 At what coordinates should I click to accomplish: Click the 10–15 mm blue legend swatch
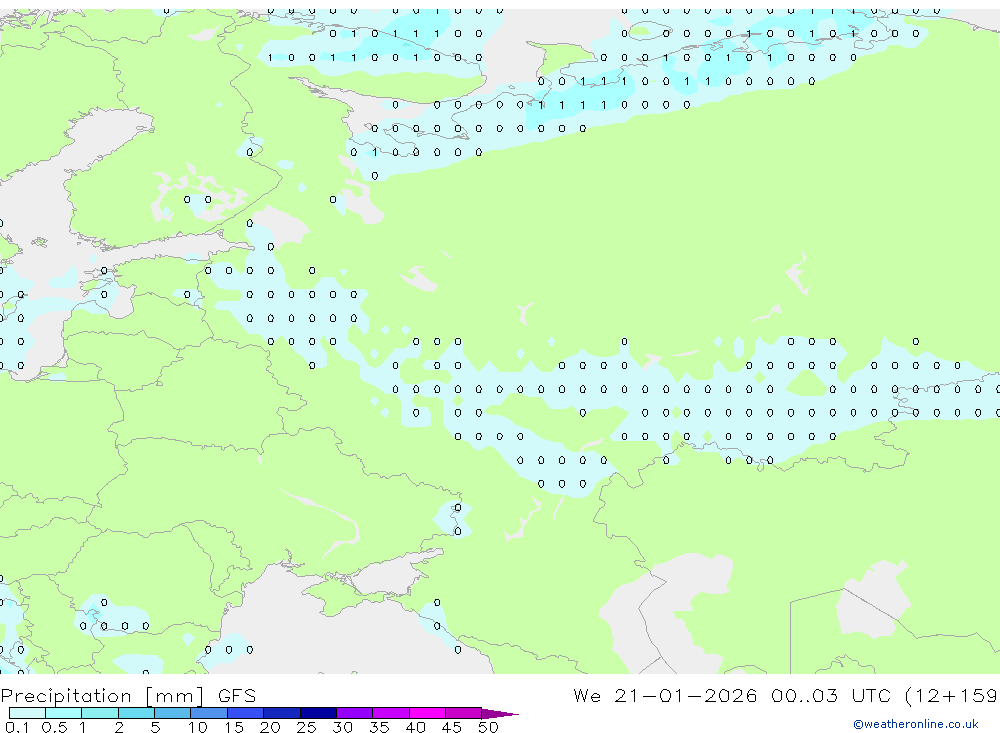click(x=209, y=713)
